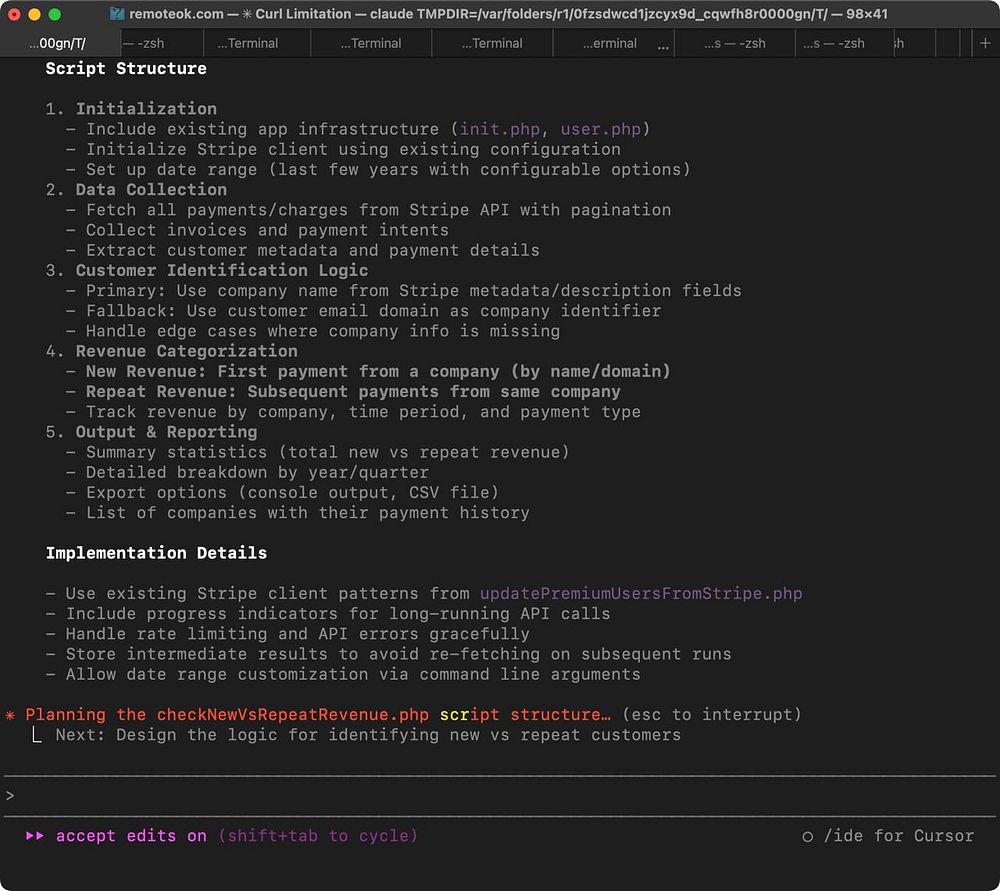Open the first ...s — -zsh tab

click(x=734, y=43)
